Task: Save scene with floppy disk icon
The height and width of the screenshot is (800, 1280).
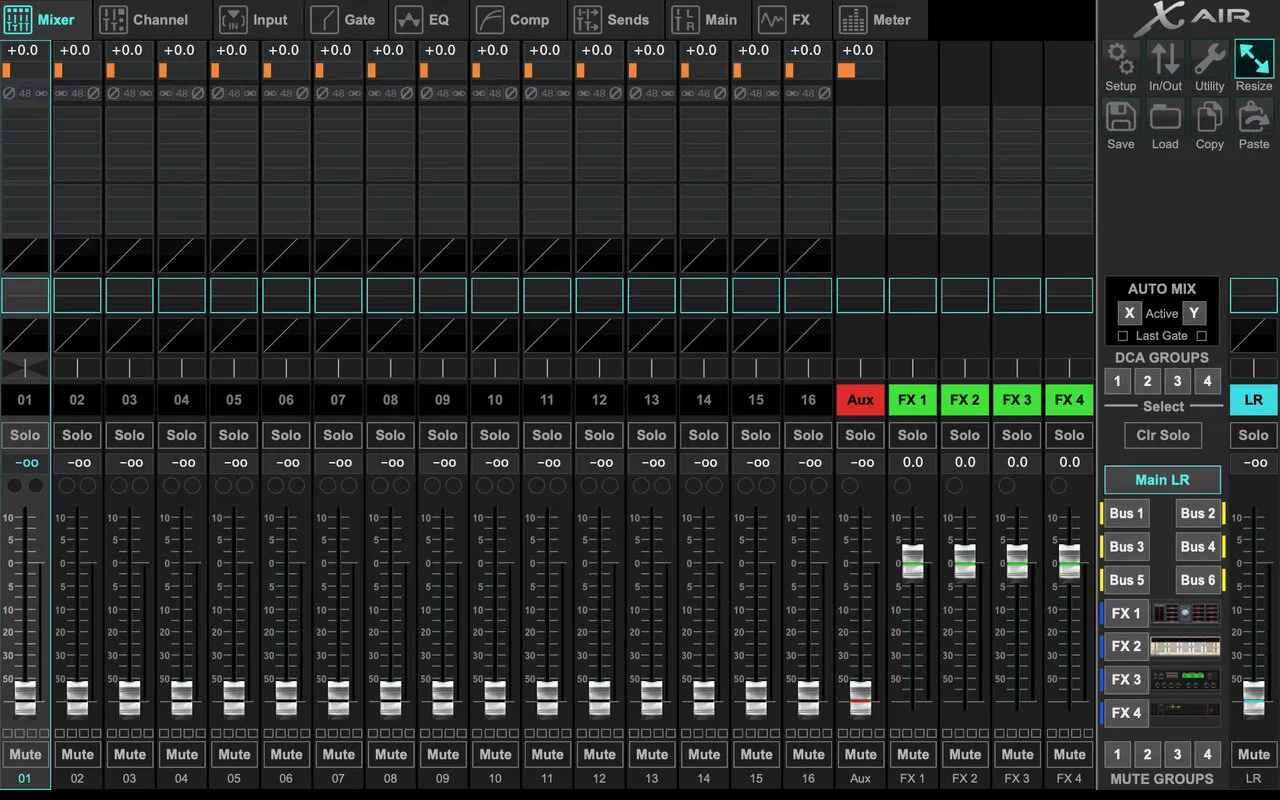Action: coord(1121,116)
